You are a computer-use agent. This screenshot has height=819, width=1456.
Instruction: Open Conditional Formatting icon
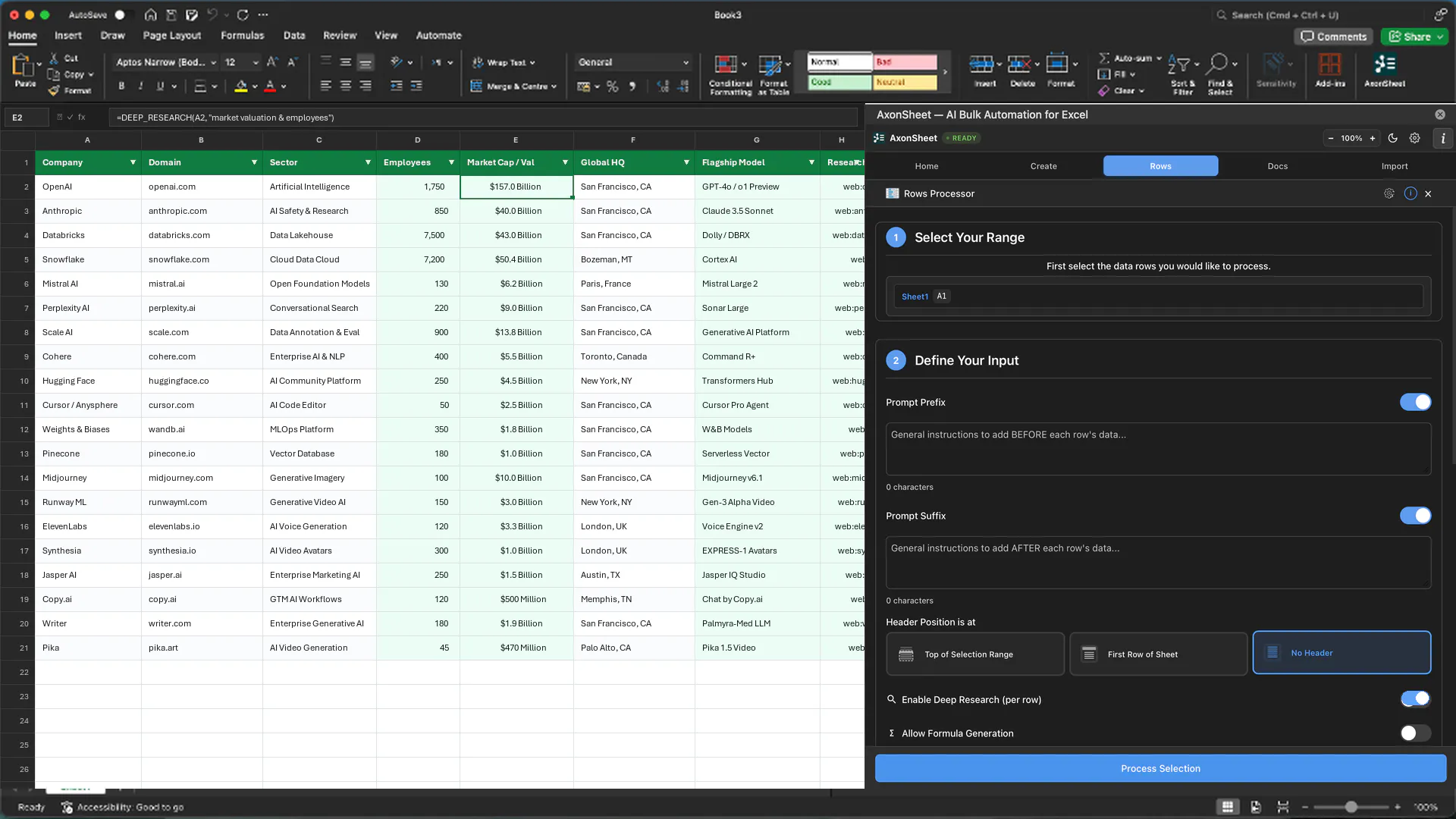click(x=726, y=64)
